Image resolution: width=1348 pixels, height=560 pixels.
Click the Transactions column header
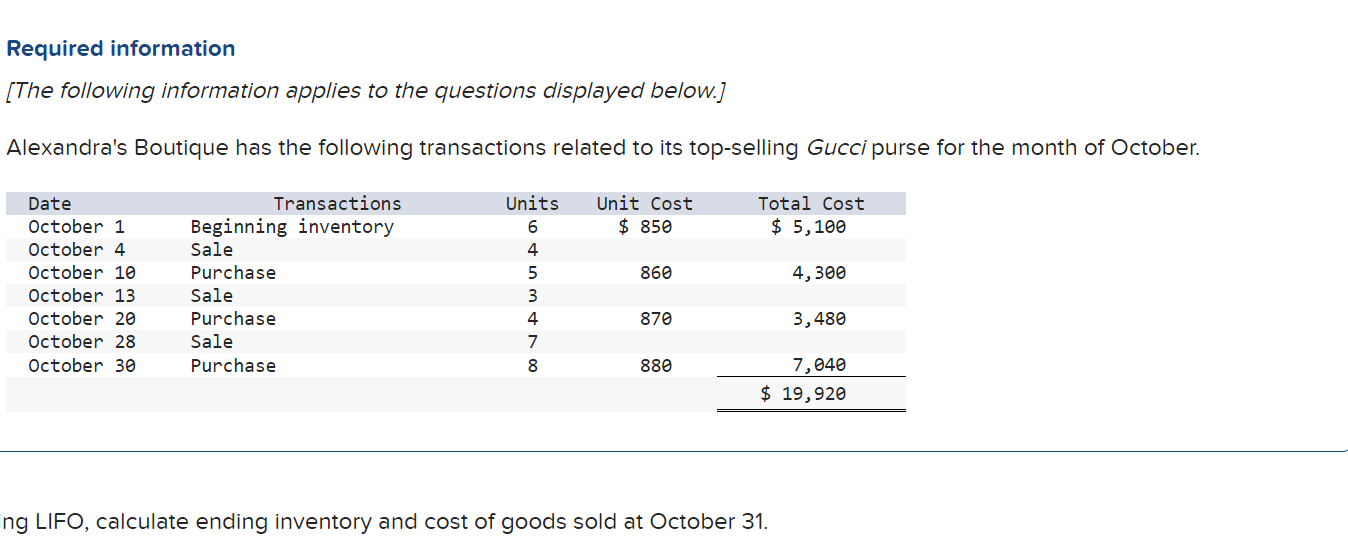pyautogui.click(x=337, y=204)
